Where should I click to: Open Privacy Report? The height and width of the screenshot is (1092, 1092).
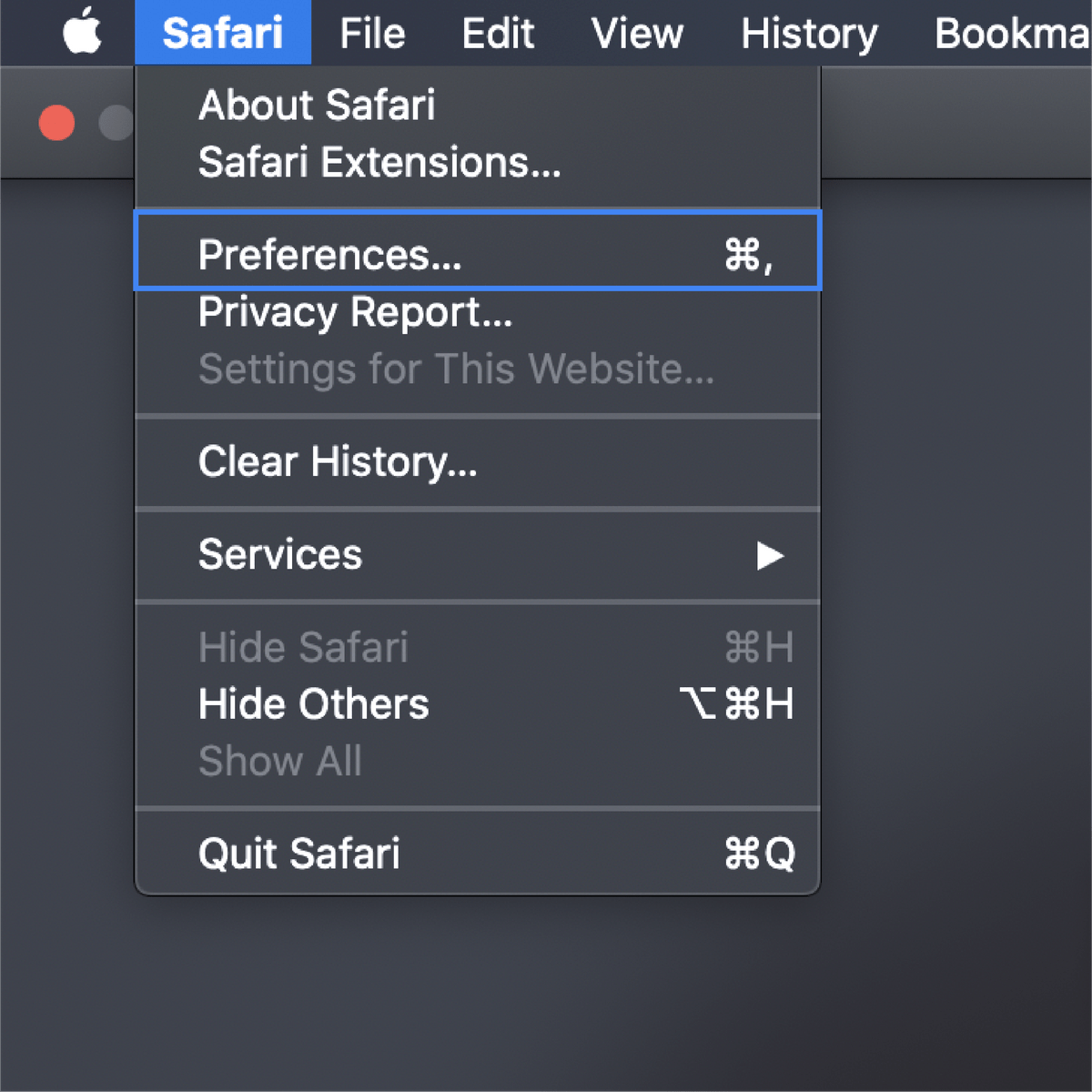355,312
